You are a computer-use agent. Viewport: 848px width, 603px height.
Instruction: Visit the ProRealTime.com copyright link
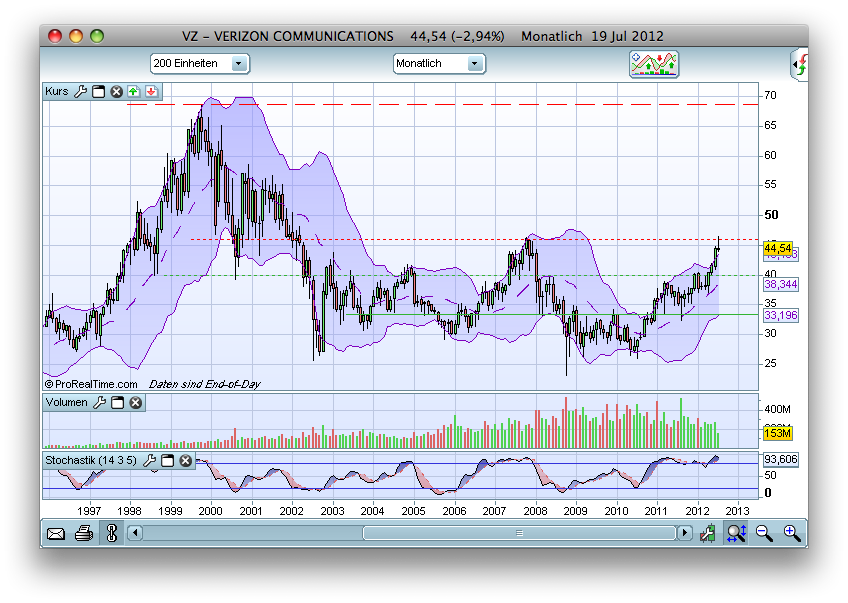(92, 383)
